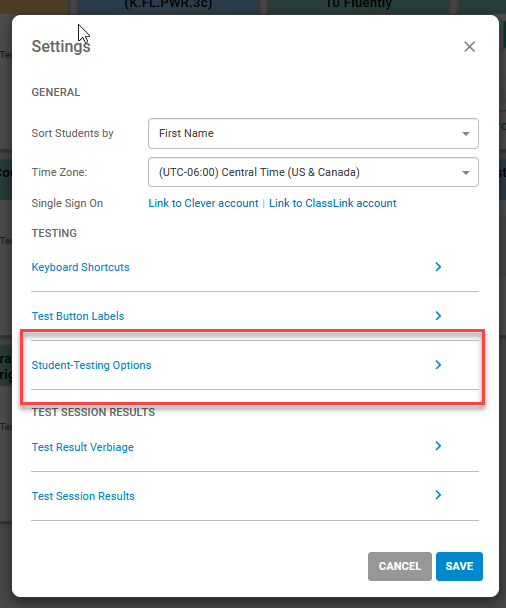Expand Keyboard Shortcuts chevron arrow

(438, 267)
